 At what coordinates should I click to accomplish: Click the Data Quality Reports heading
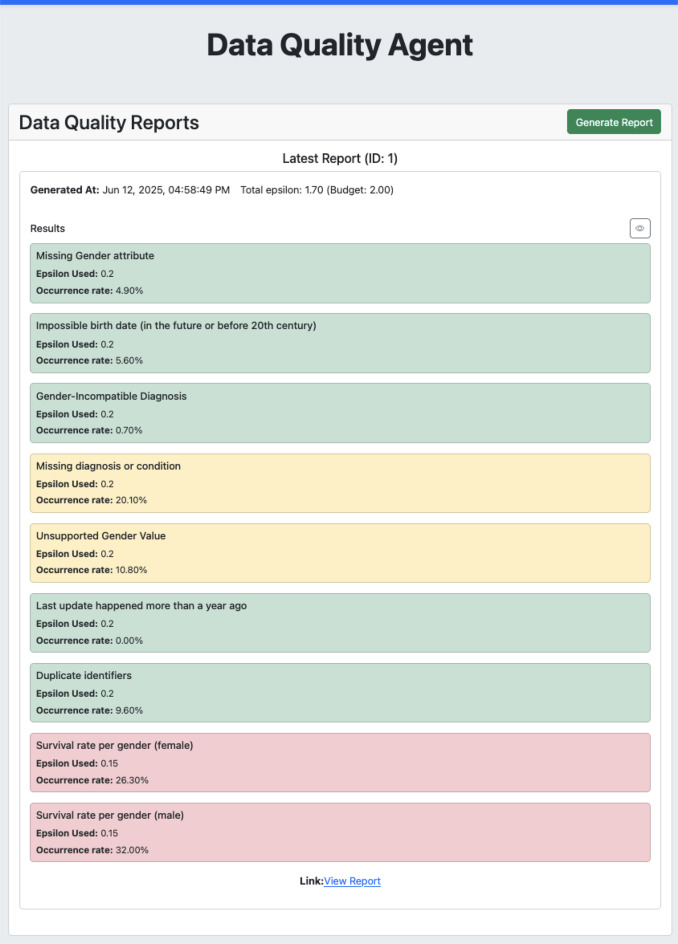pyautogui.click(x=109, y=122)
